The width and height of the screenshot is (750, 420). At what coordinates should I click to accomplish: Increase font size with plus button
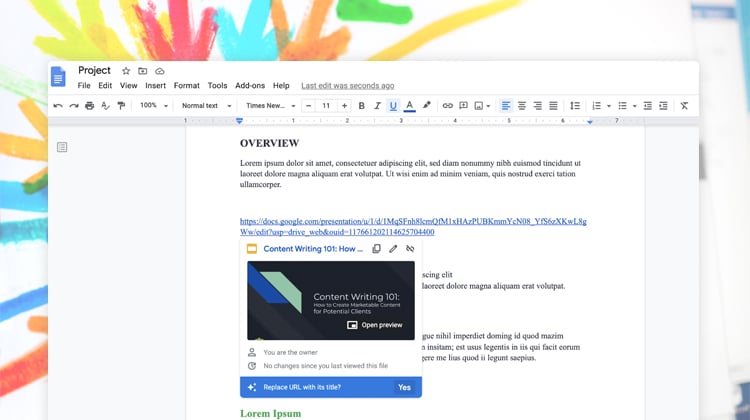tap(344, 106)
